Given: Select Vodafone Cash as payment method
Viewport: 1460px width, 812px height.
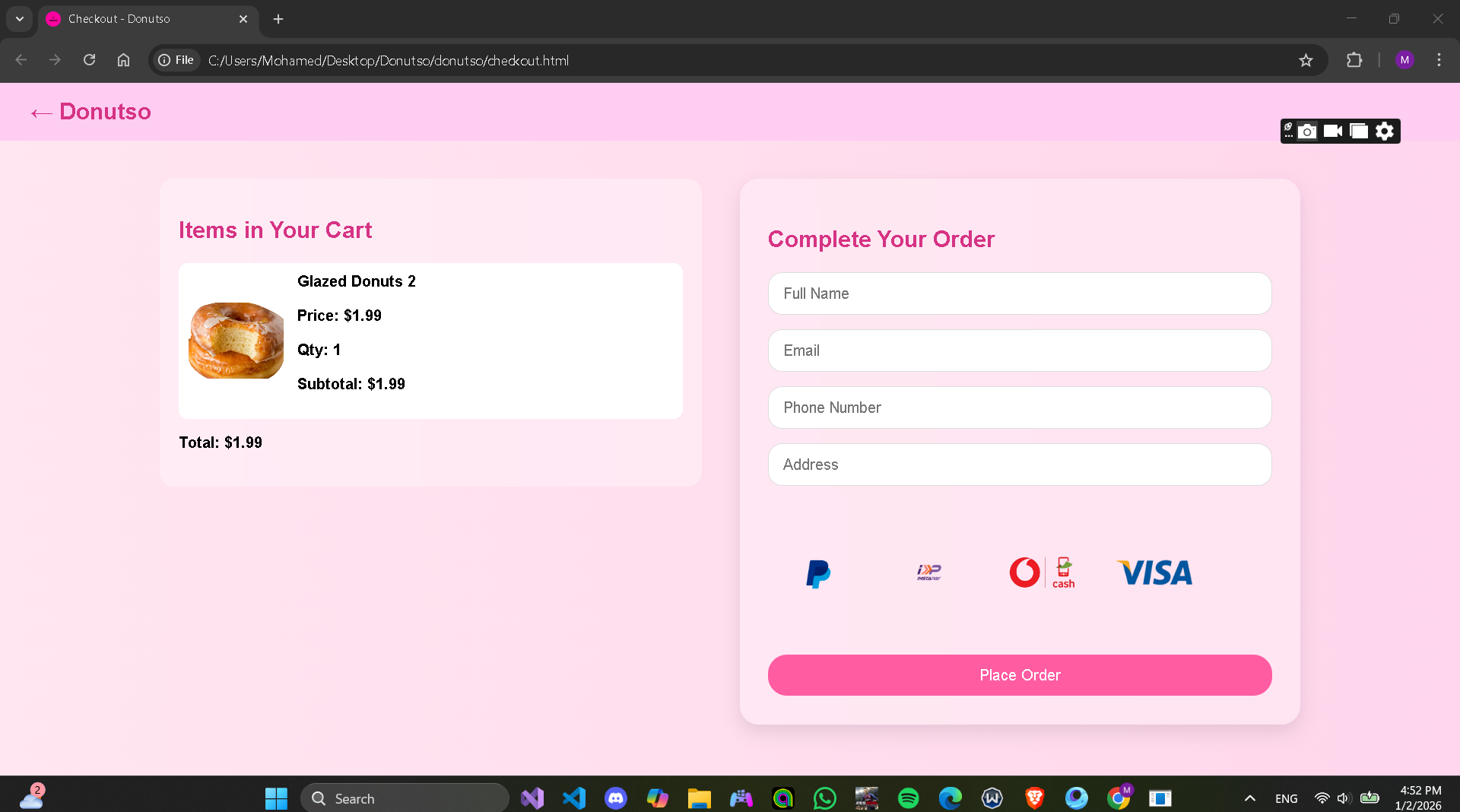Looking at the screenshot, I should 1040,573.
